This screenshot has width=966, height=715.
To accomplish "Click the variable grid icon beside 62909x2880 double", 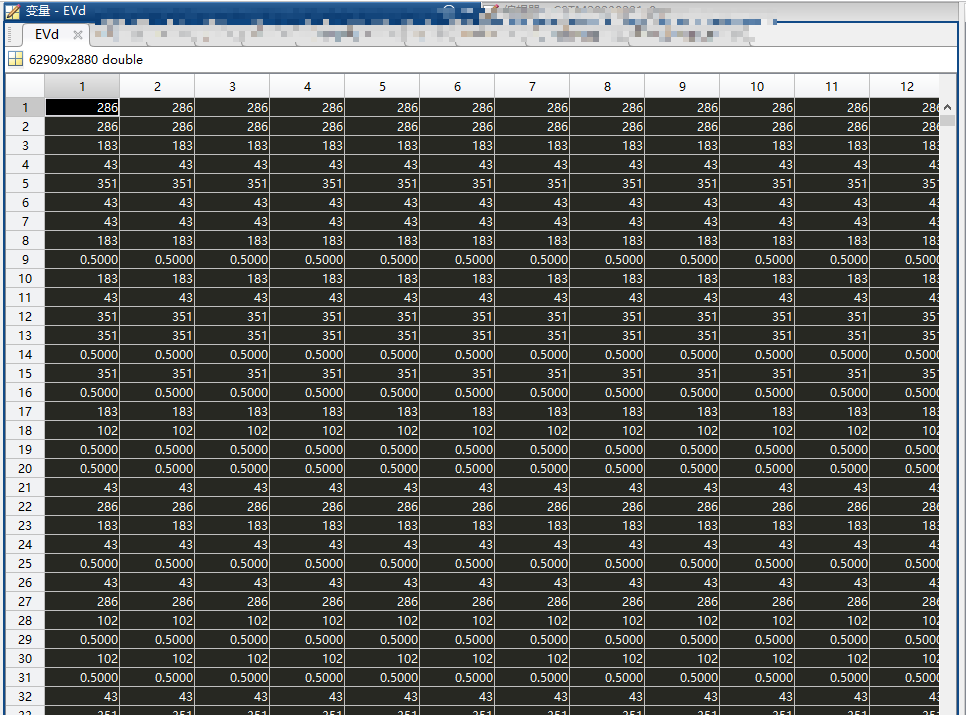I will [15, 59].
